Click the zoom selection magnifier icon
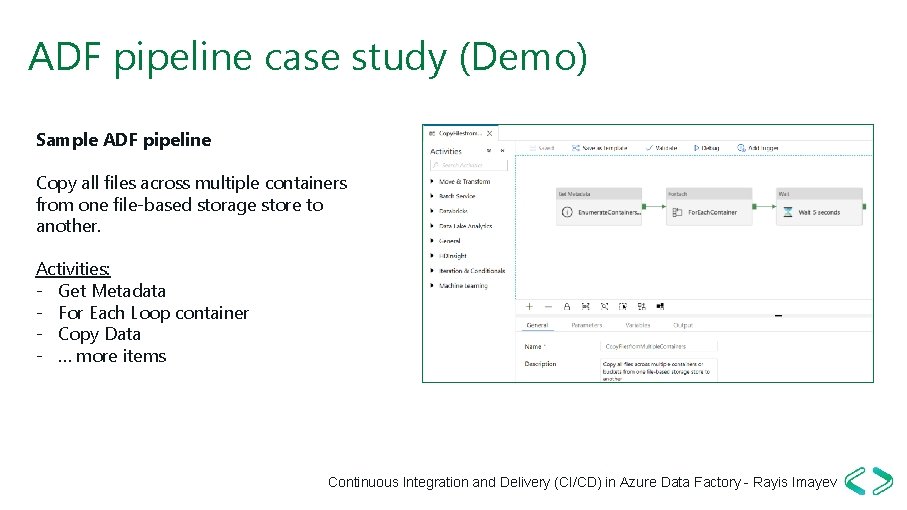Screen dimensions: 907x510 (x=604, y=306)
